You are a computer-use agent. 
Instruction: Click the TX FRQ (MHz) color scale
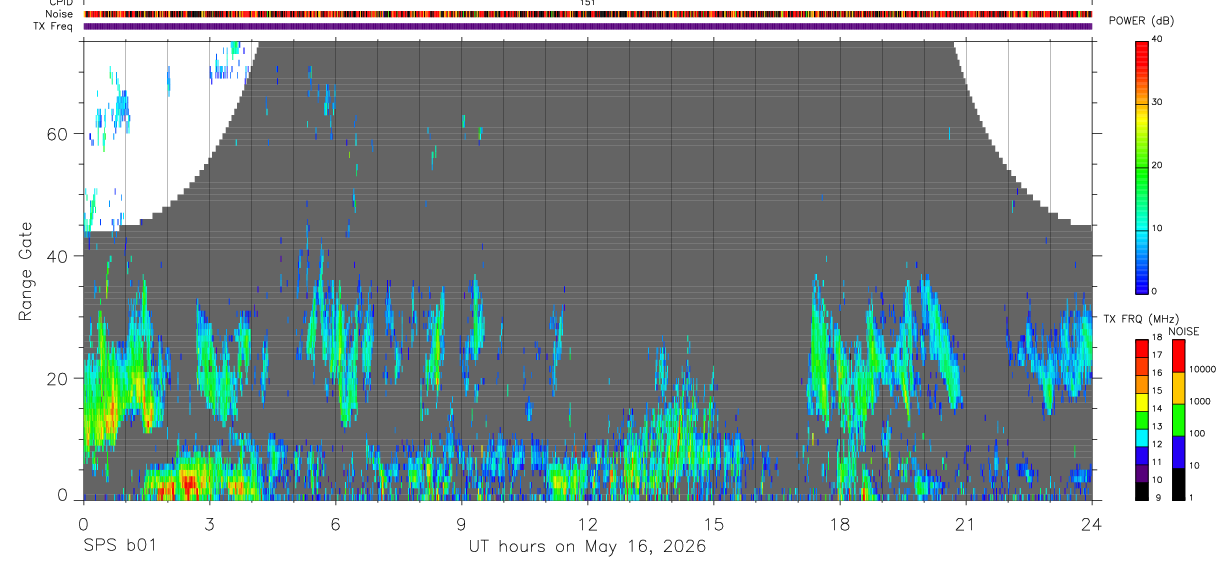click(1142, 419)
